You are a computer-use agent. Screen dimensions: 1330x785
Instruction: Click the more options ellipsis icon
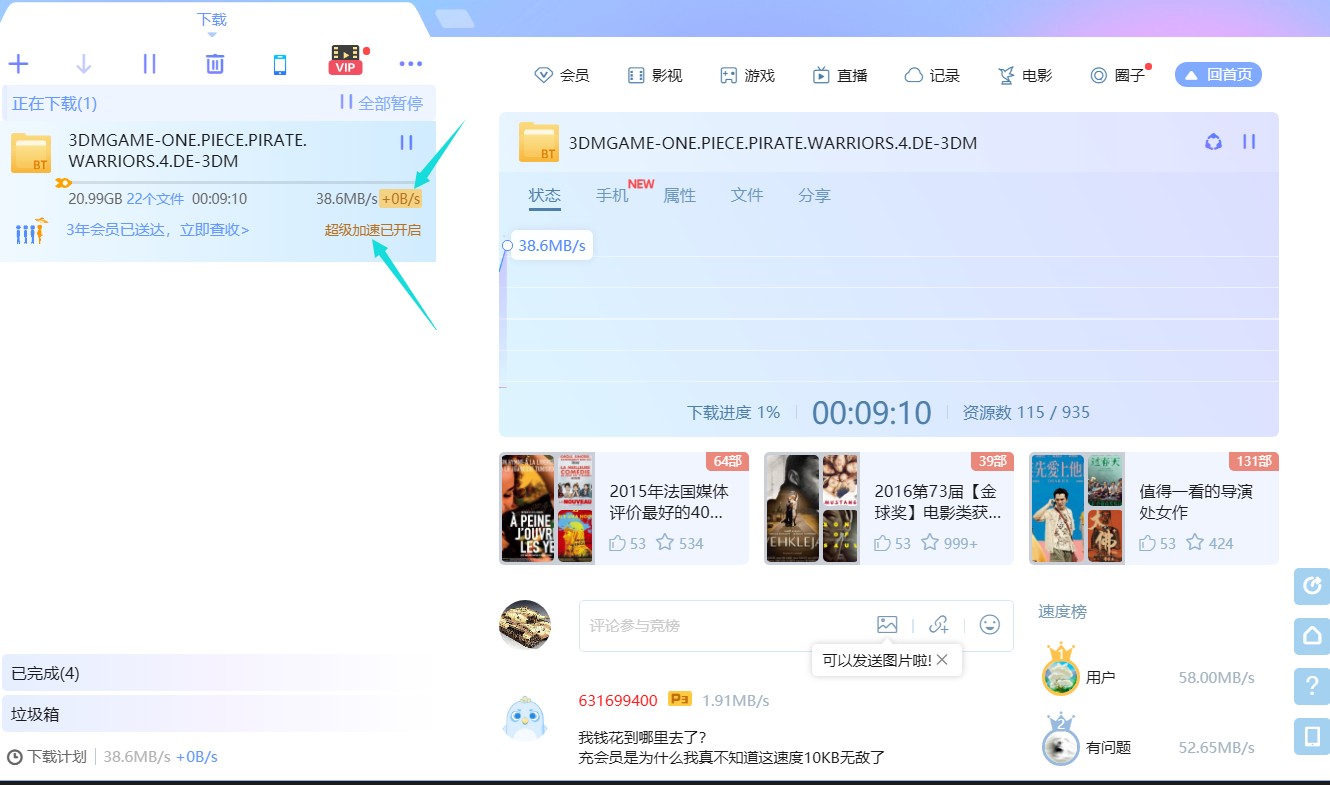[410, 63]
